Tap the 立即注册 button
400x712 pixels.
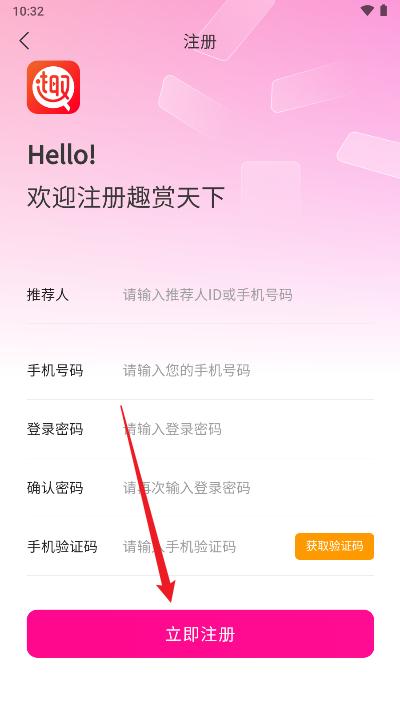click(x=200, y=634)
